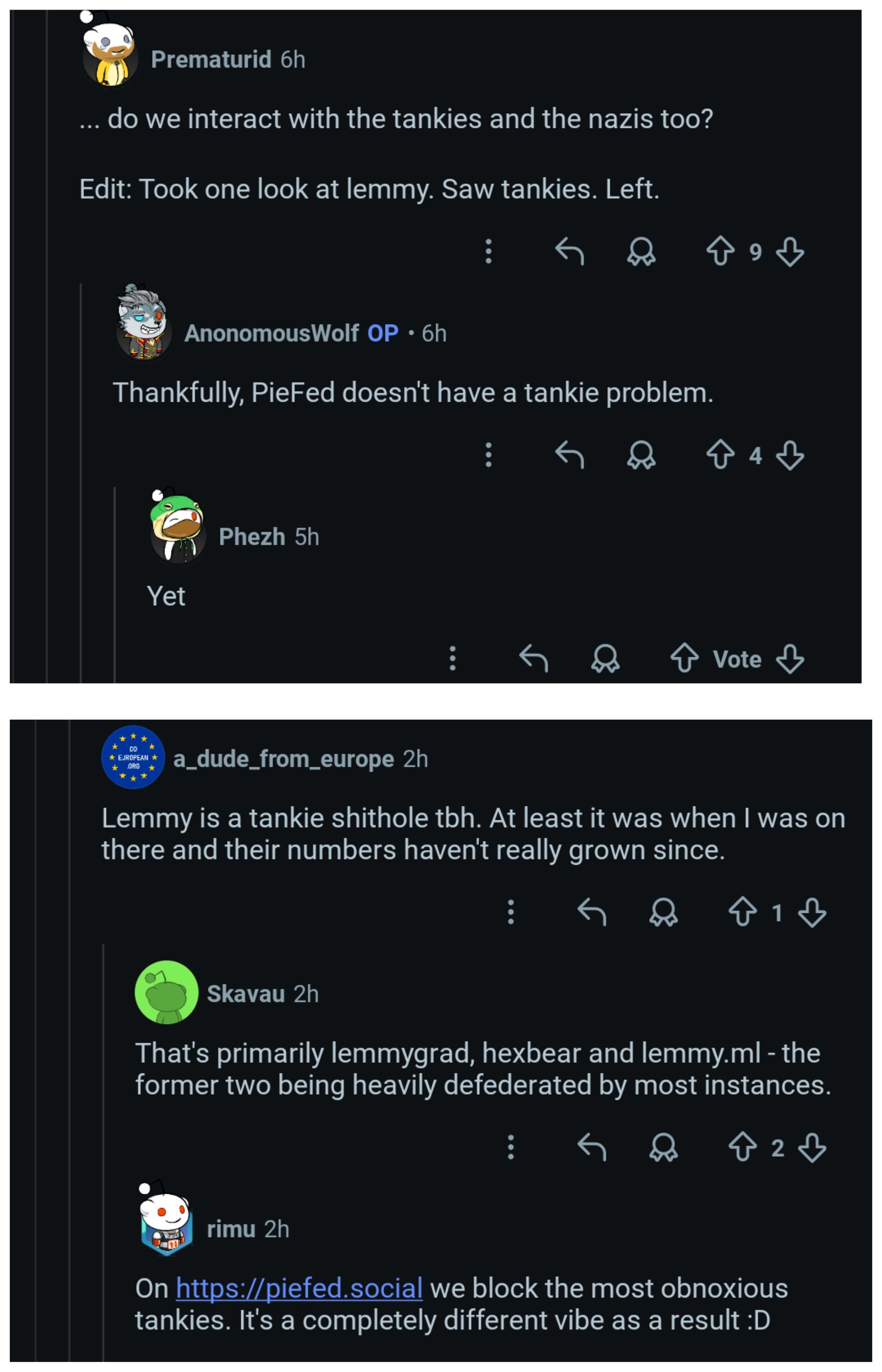Reply to Skavau's lemmygrad comment
This screenshot has width=882, height=1372.
tap(592, 1148)
